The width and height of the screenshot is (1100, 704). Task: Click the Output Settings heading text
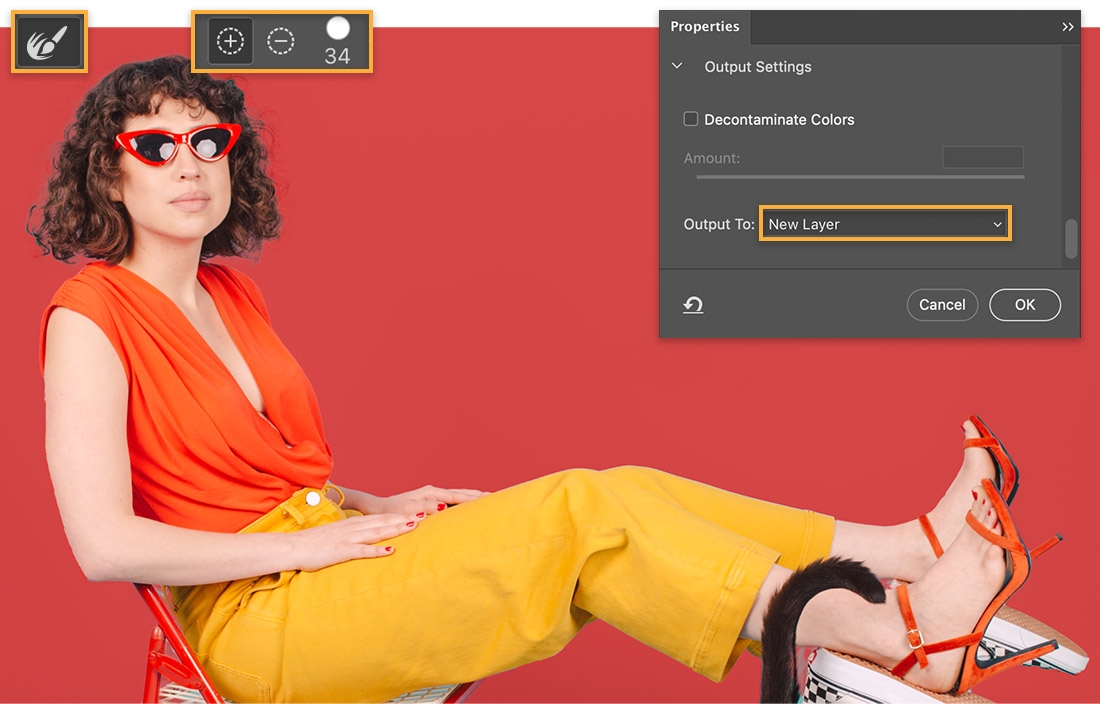point(758,67)
